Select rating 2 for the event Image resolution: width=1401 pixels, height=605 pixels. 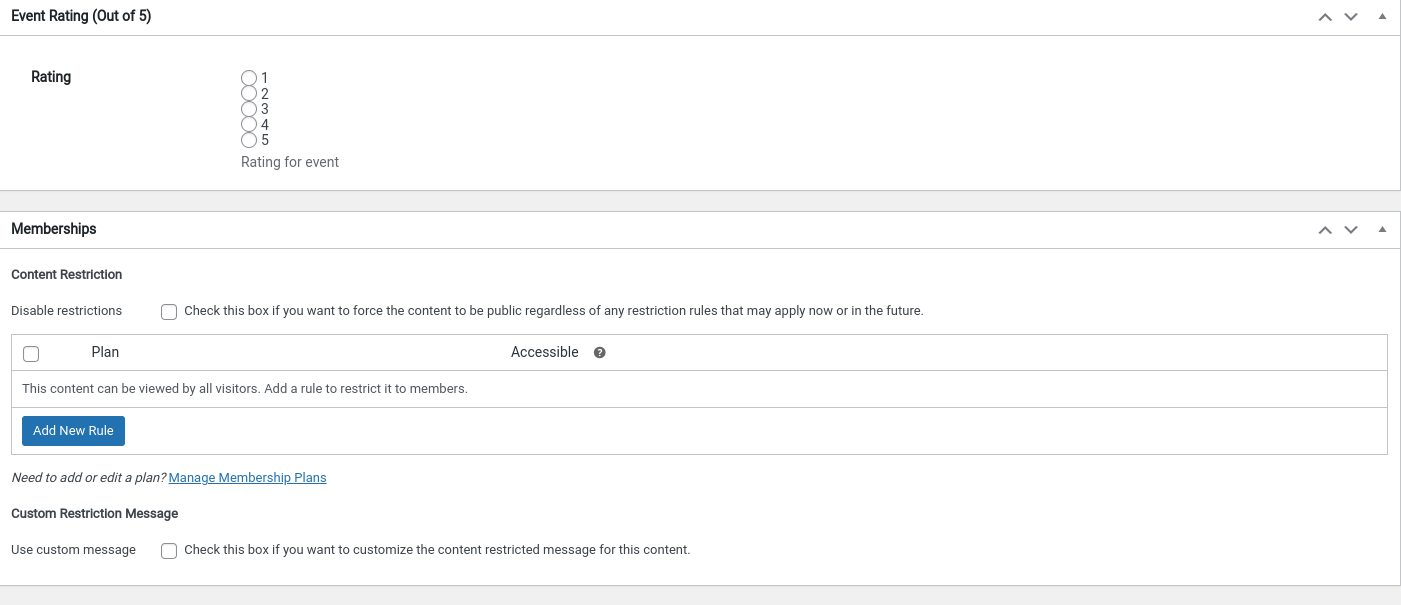point(249,92)
